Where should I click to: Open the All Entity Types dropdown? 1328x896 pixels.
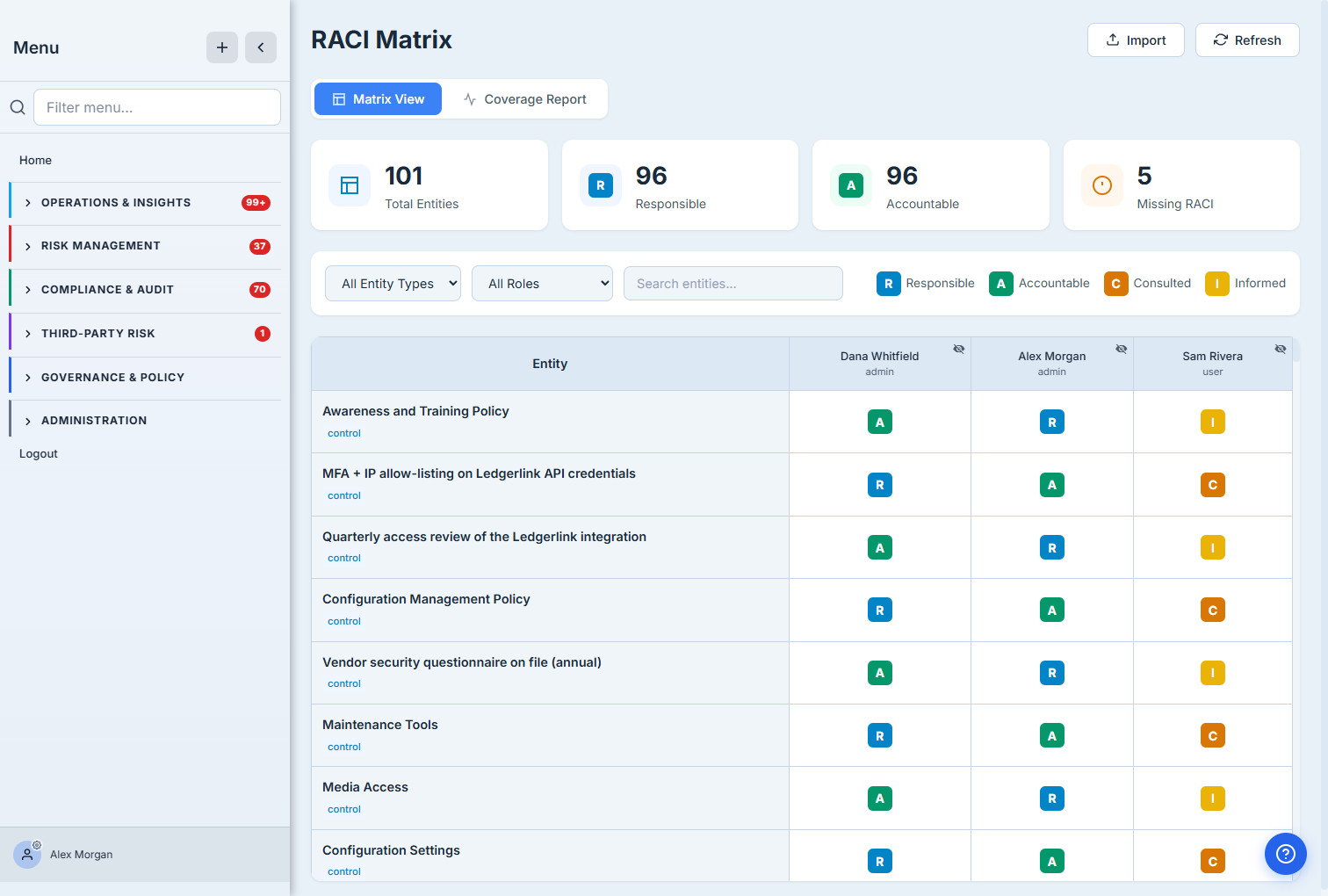tap(393, 284)
